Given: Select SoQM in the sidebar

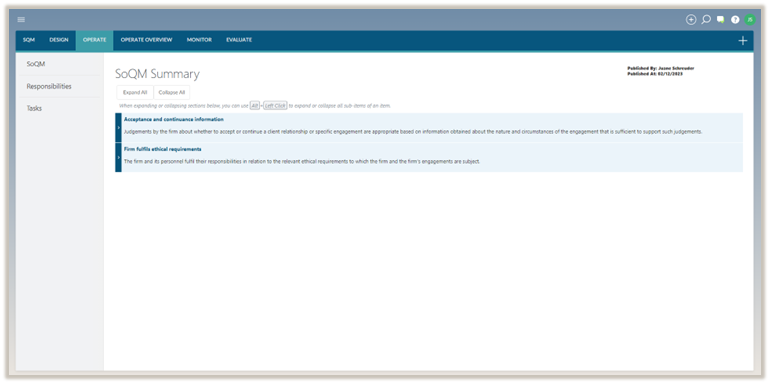Looking at the screenshot, I should coord(36,64).
